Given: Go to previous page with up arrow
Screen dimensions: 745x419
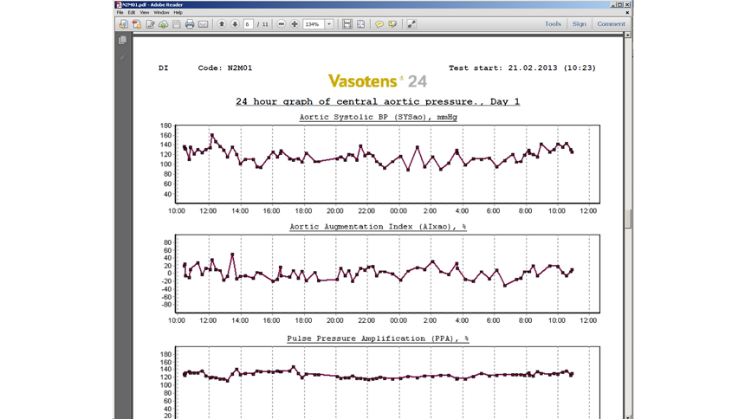Looking at the screenshot, I should [221, 24].
